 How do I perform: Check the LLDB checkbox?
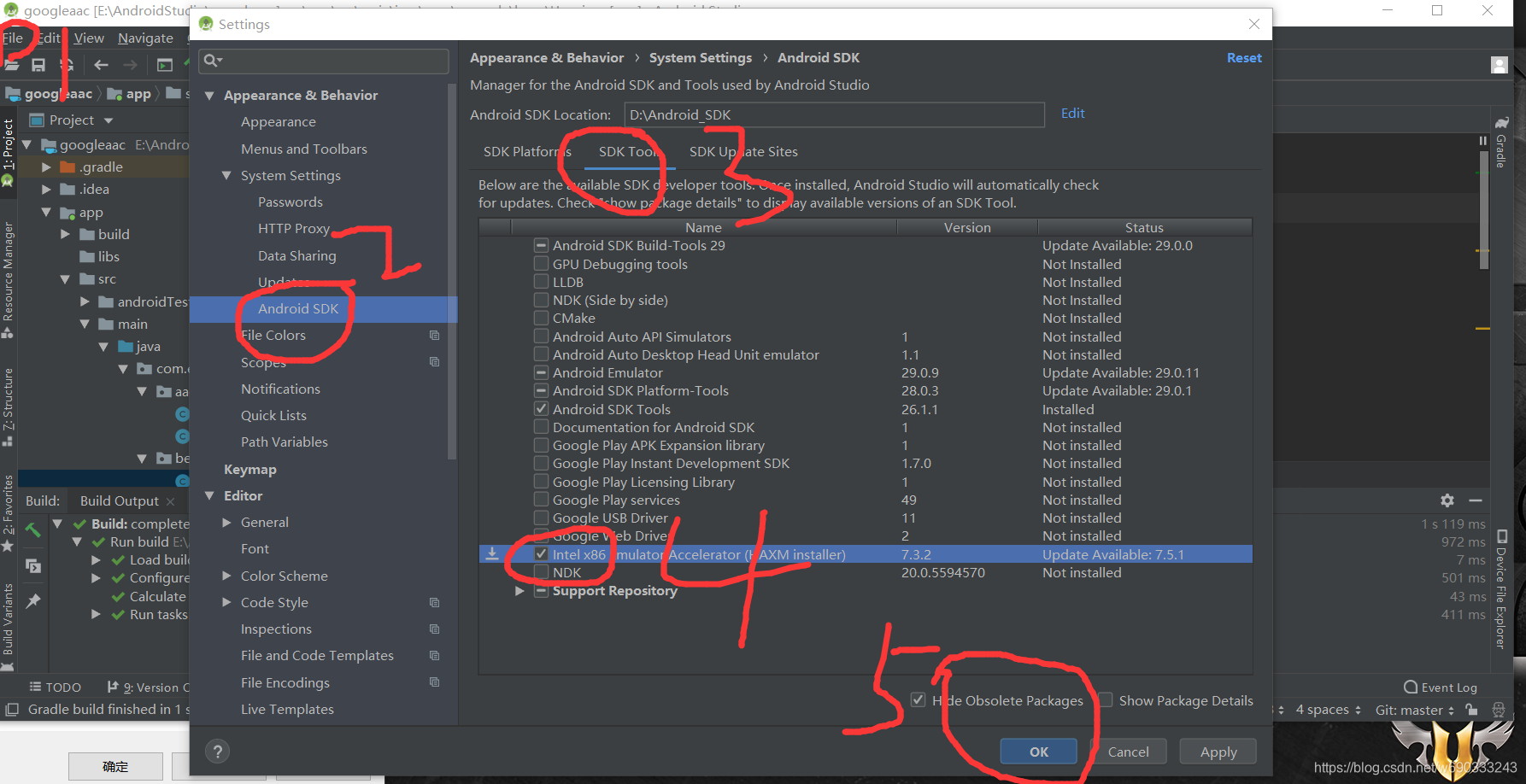[541, 282]
